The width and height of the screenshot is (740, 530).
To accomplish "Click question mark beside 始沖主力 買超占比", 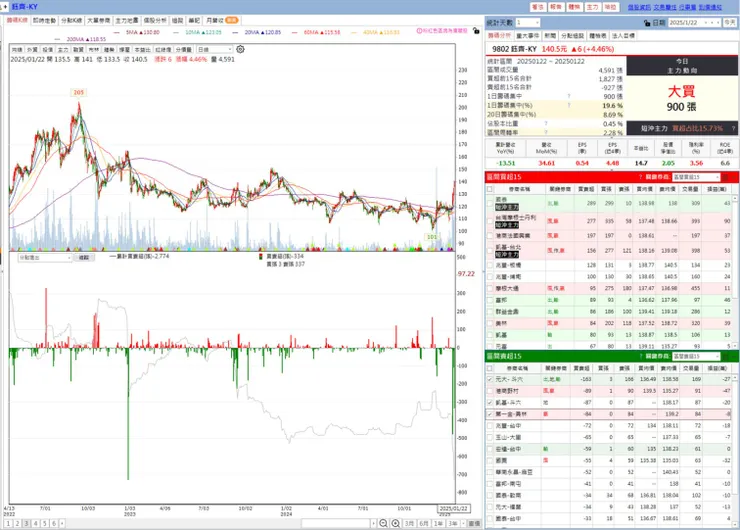I will coord(733,128).
